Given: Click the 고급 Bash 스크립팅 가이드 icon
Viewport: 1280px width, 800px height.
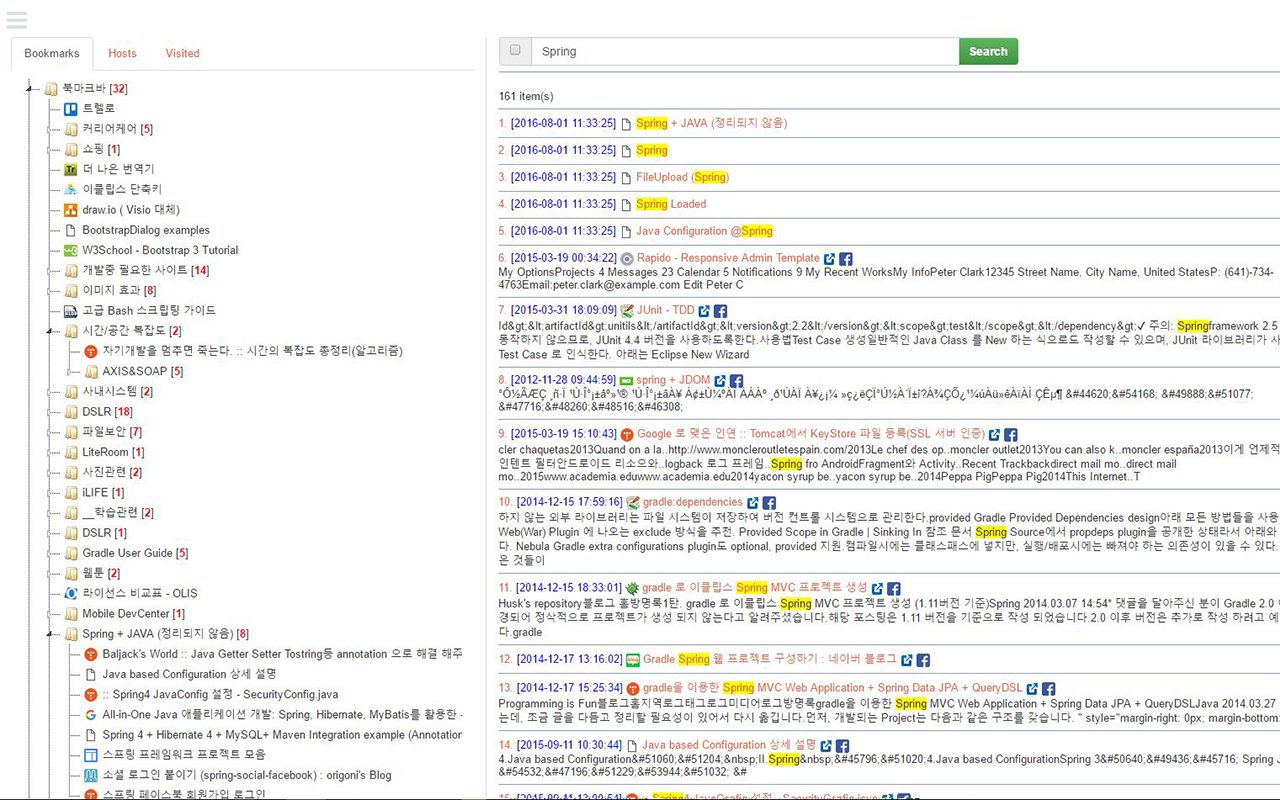Looking at the screenshot, I should coord(71,311).
